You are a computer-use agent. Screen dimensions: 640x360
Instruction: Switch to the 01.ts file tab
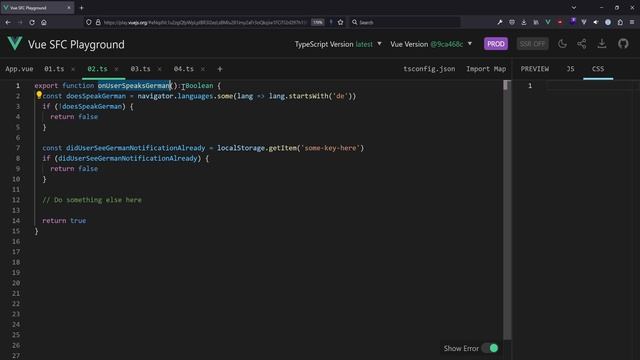point(54,69)
